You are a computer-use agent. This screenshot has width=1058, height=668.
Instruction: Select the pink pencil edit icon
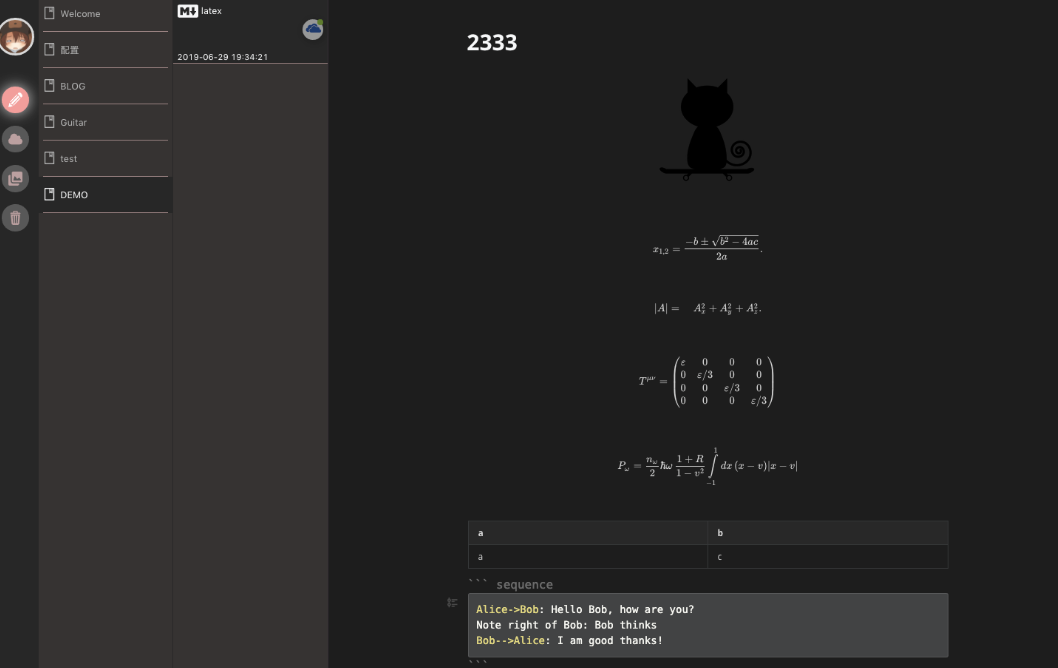[x=16, y=100]
